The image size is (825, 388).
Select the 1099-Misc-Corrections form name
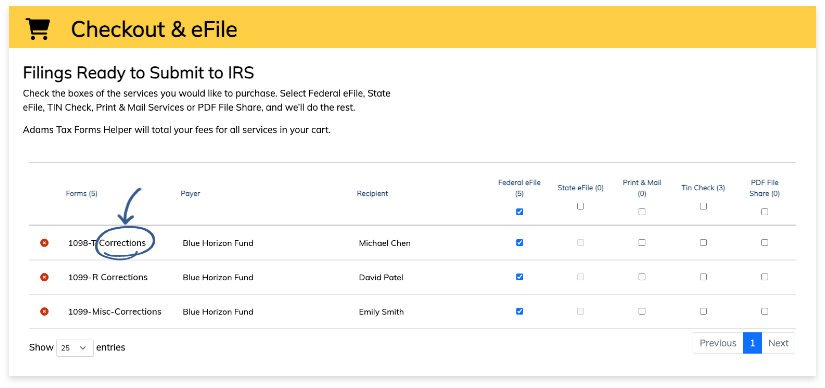pyautogui.click(x=115, y=312)
